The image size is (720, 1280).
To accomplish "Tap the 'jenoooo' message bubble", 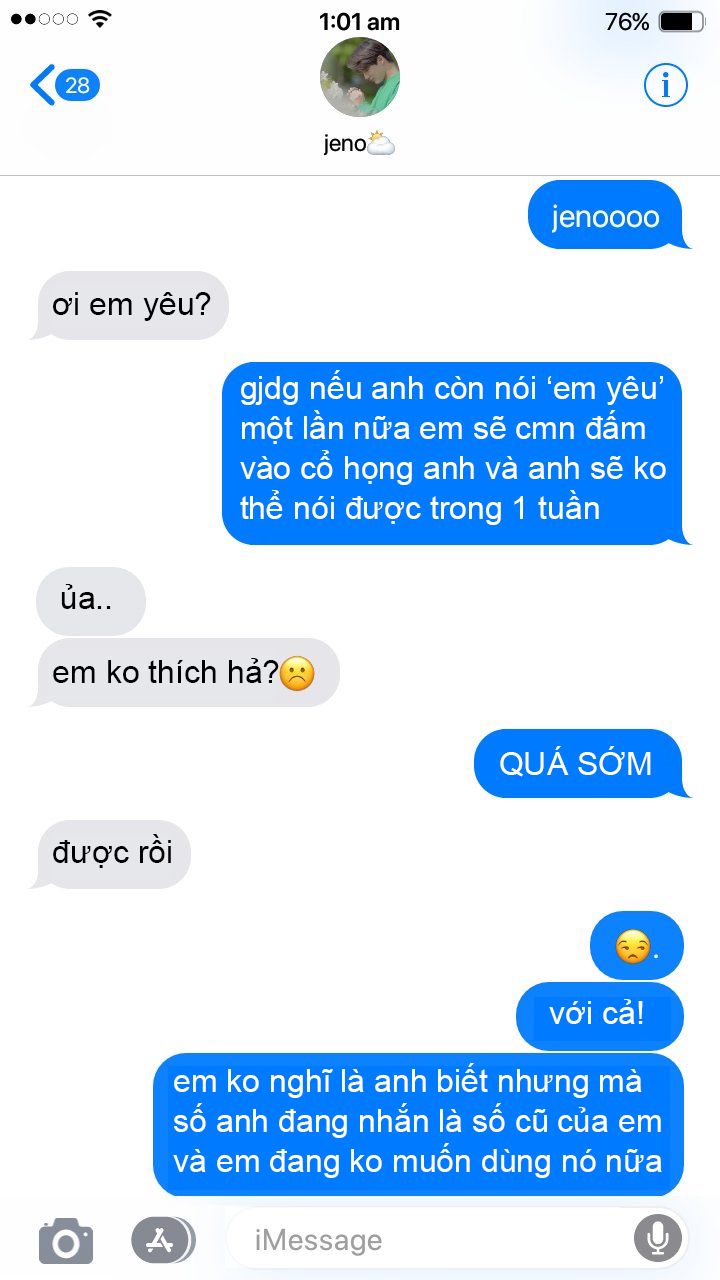I will coord(606,215).
